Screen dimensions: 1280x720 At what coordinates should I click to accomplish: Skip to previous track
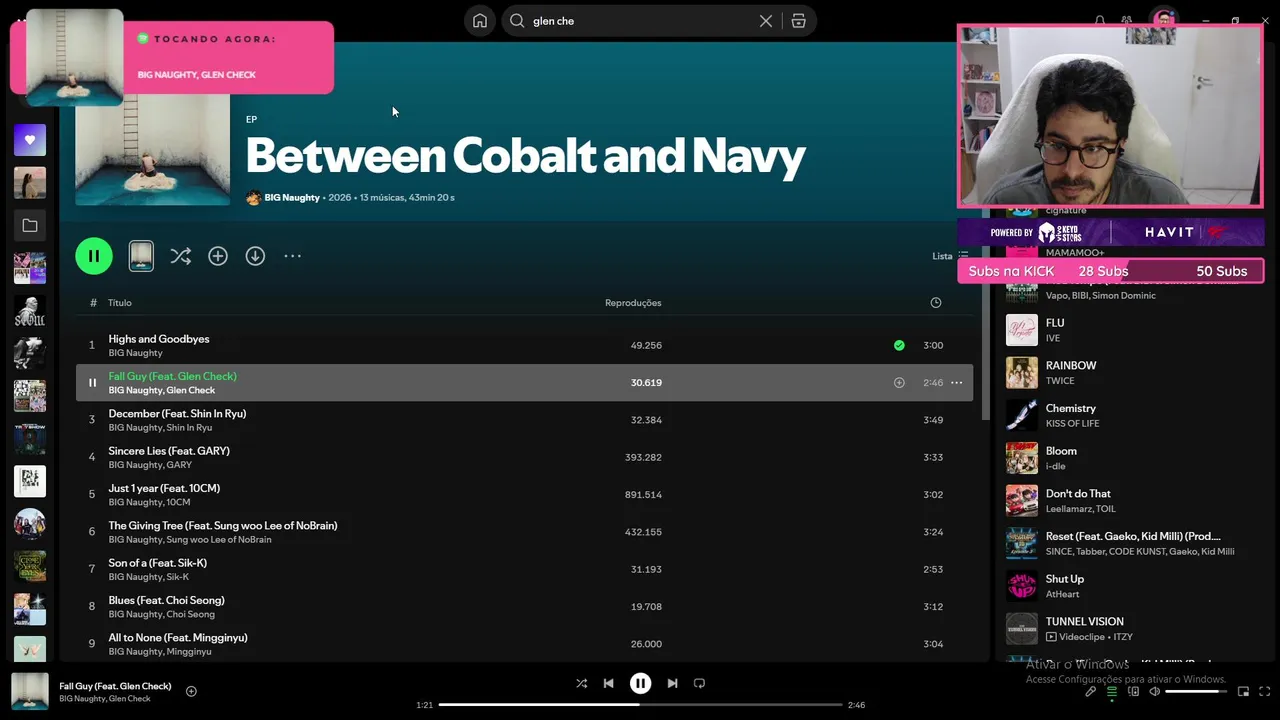pos(608,683)
